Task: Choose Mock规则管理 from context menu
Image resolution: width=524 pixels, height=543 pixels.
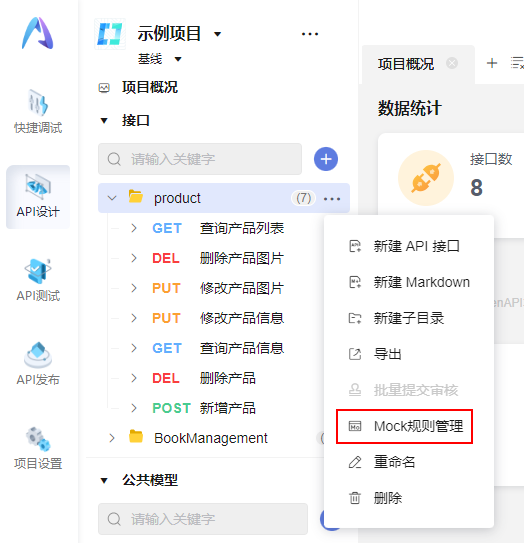Action: click(x=404, y=426)
